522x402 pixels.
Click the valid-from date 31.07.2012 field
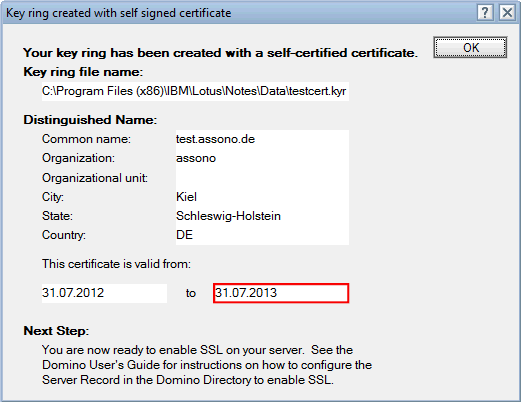(104, 293)
